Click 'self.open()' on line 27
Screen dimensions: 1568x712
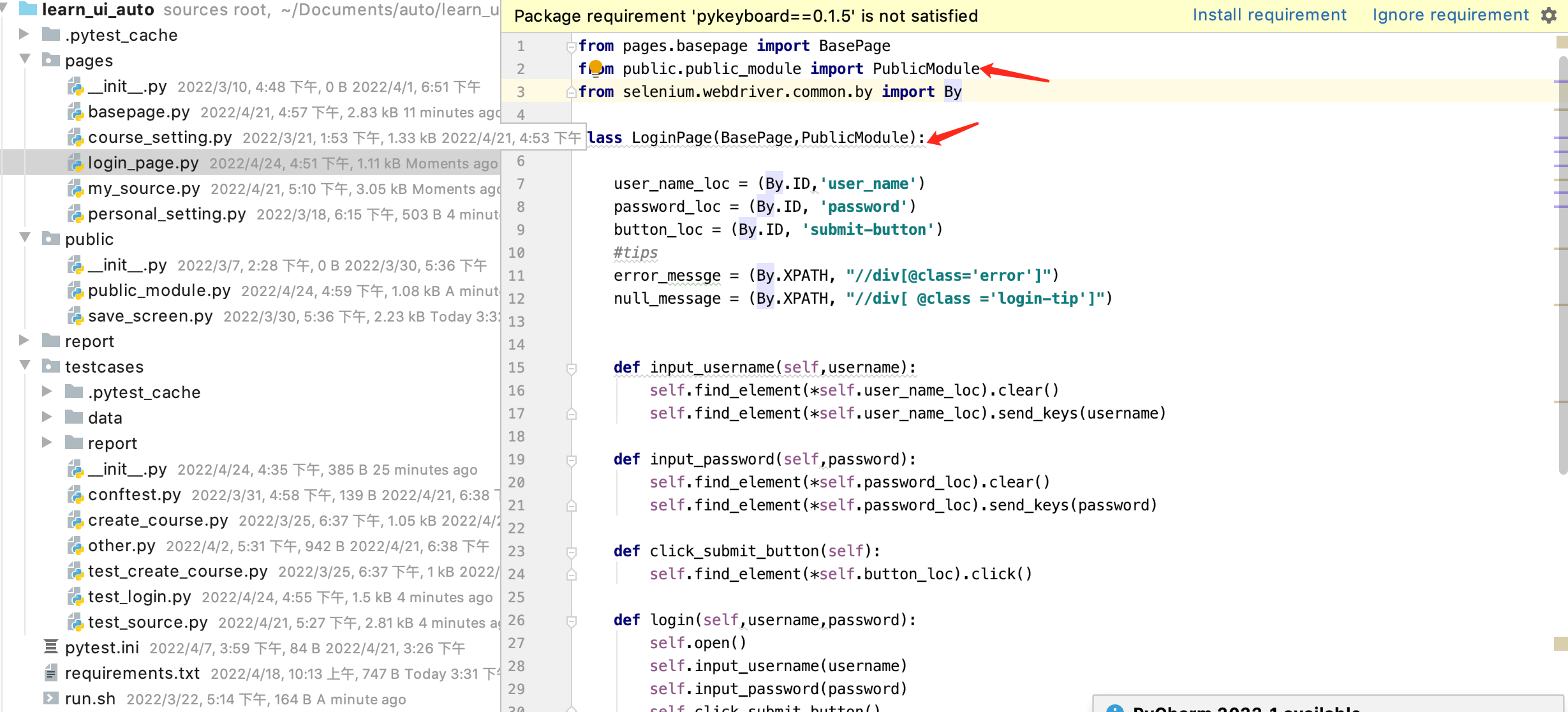(698, 642)
